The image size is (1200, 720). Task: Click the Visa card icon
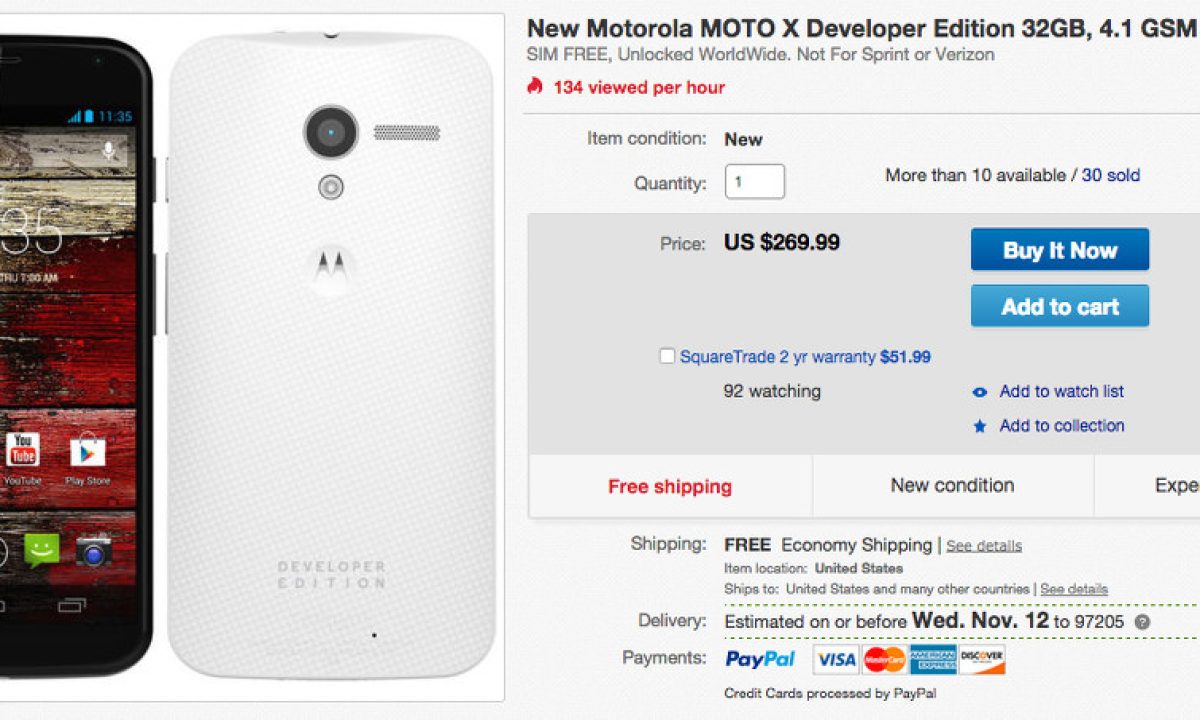[836, 659]
